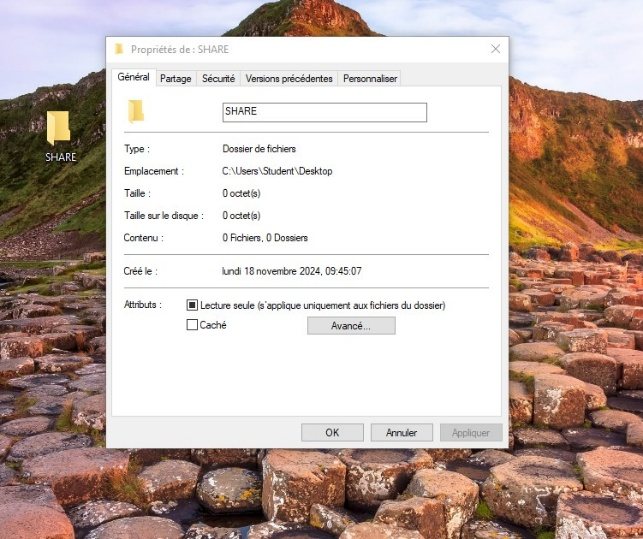The width and height of the screenshot is (643, 539).
Task: Click the 'Contenu :' label
Action: [x=144, y=238]
